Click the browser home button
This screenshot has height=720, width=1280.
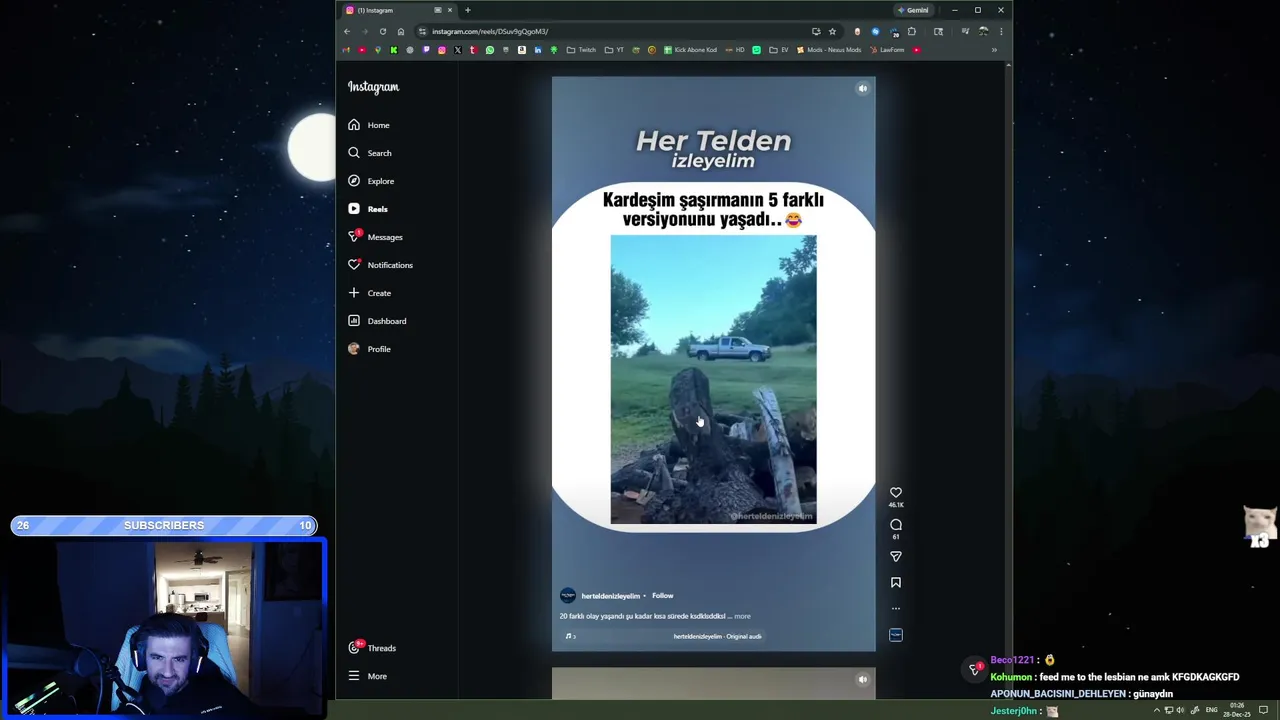tap(401, 31)
